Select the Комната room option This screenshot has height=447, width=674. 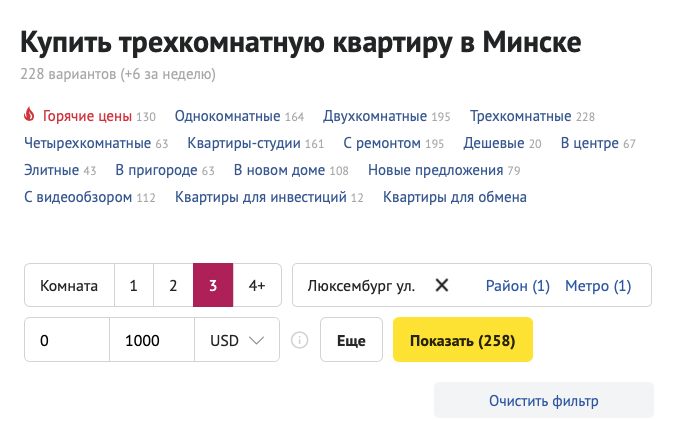click(69, 286)
